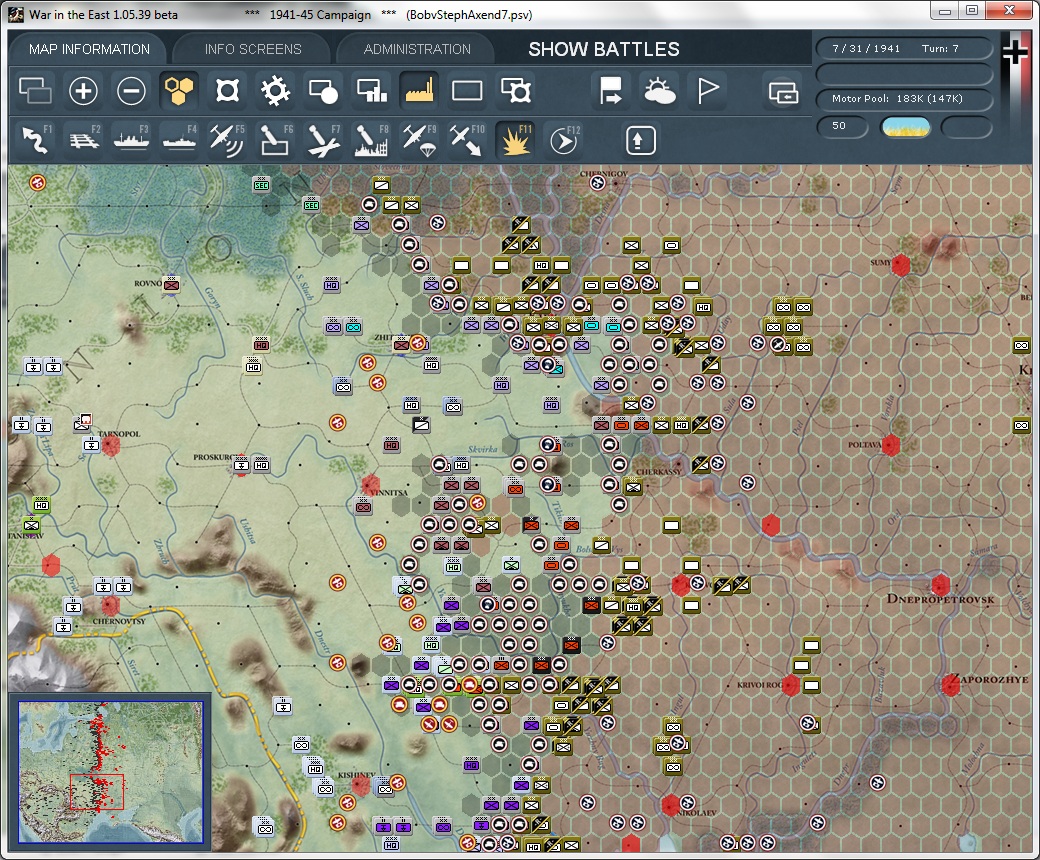Select the Sumy city hex
This screenshot has height=860, width=1040.
[x=900, y=265]
